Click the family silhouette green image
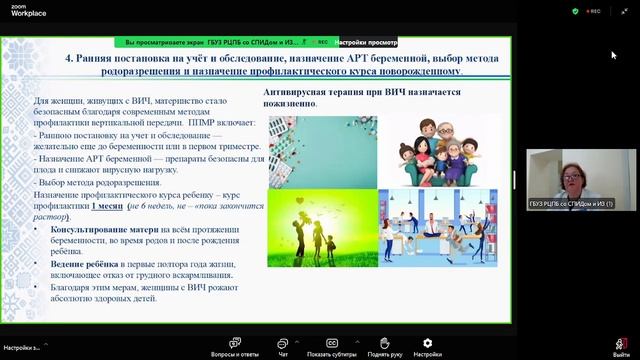Screen dimensions: 640x360 coord(323,228)
